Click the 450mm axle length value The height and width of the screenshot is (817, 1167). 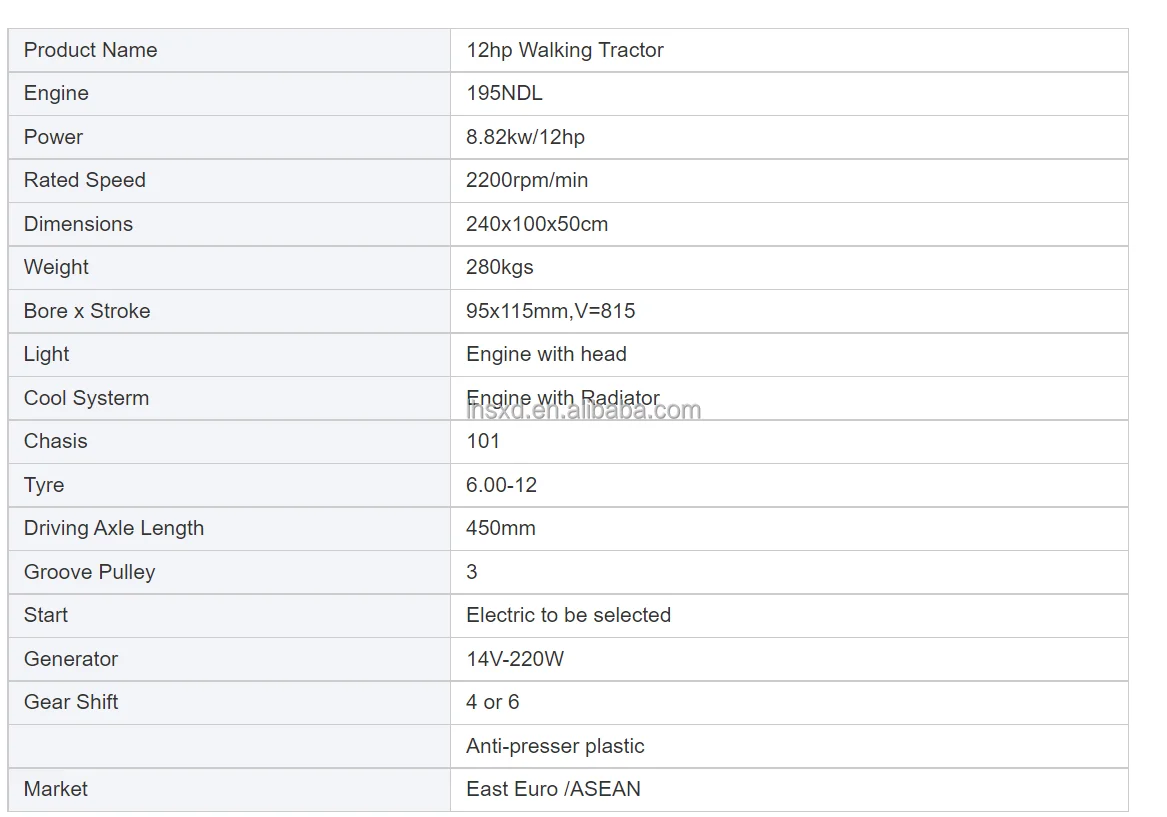501,528
